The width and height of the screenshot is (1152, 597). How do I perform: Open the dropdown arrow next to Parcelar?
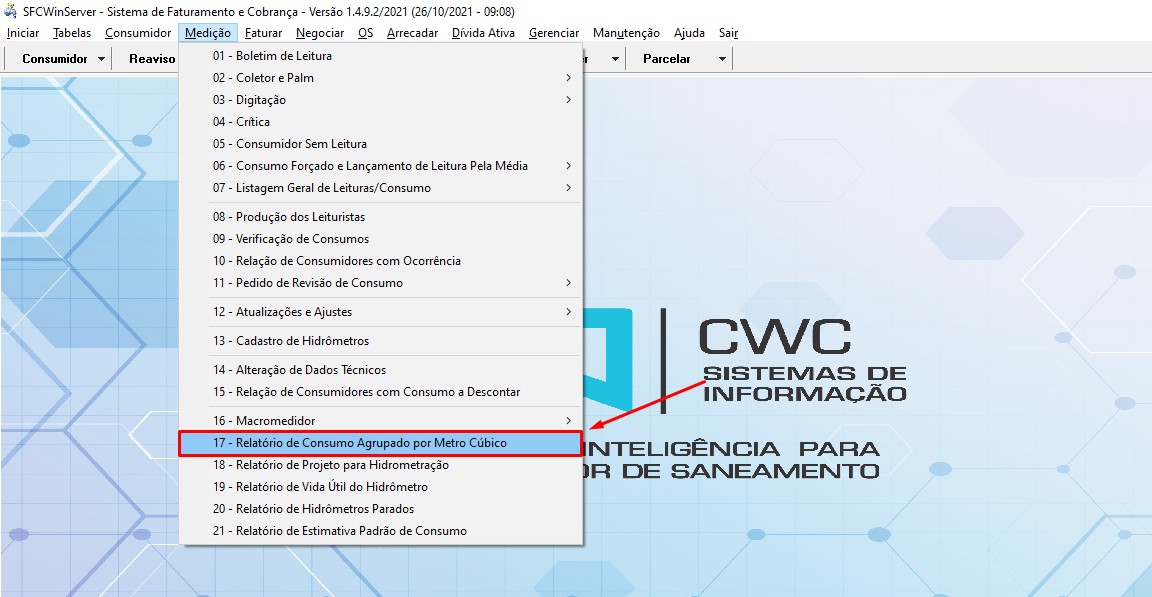[722, 59]
